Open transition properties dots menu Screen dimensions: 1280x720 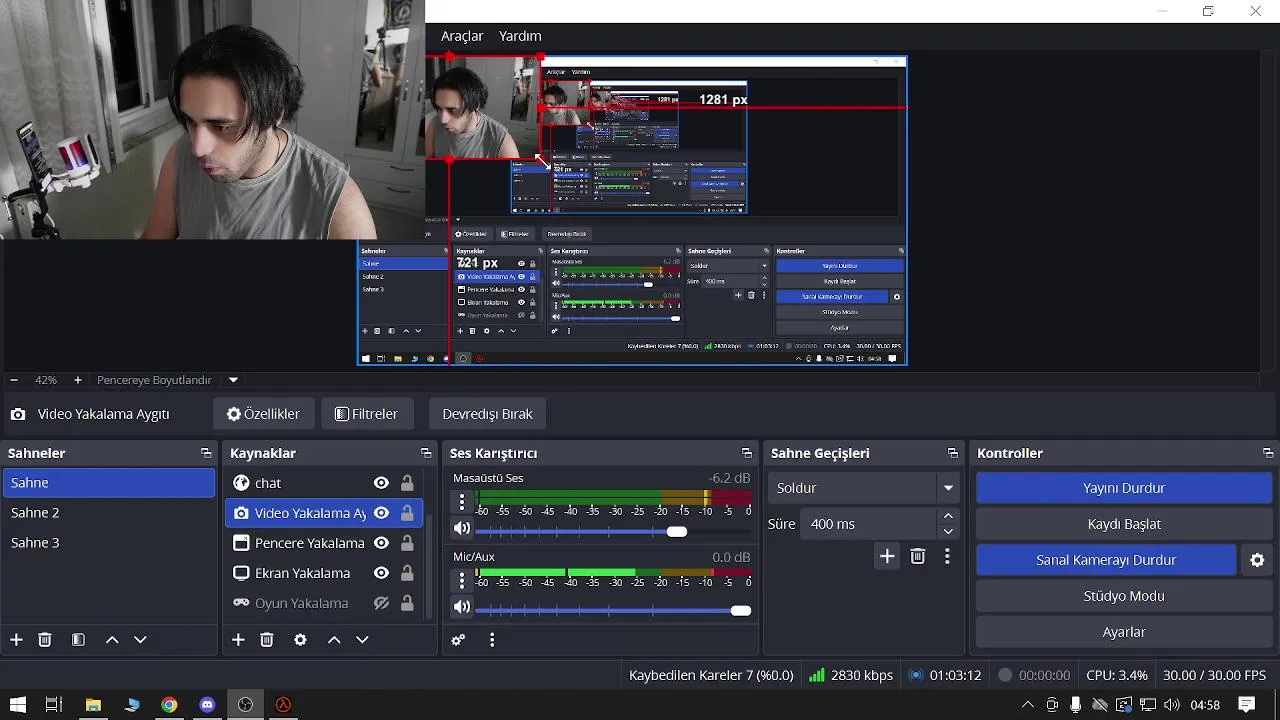(x=947, y=557)
